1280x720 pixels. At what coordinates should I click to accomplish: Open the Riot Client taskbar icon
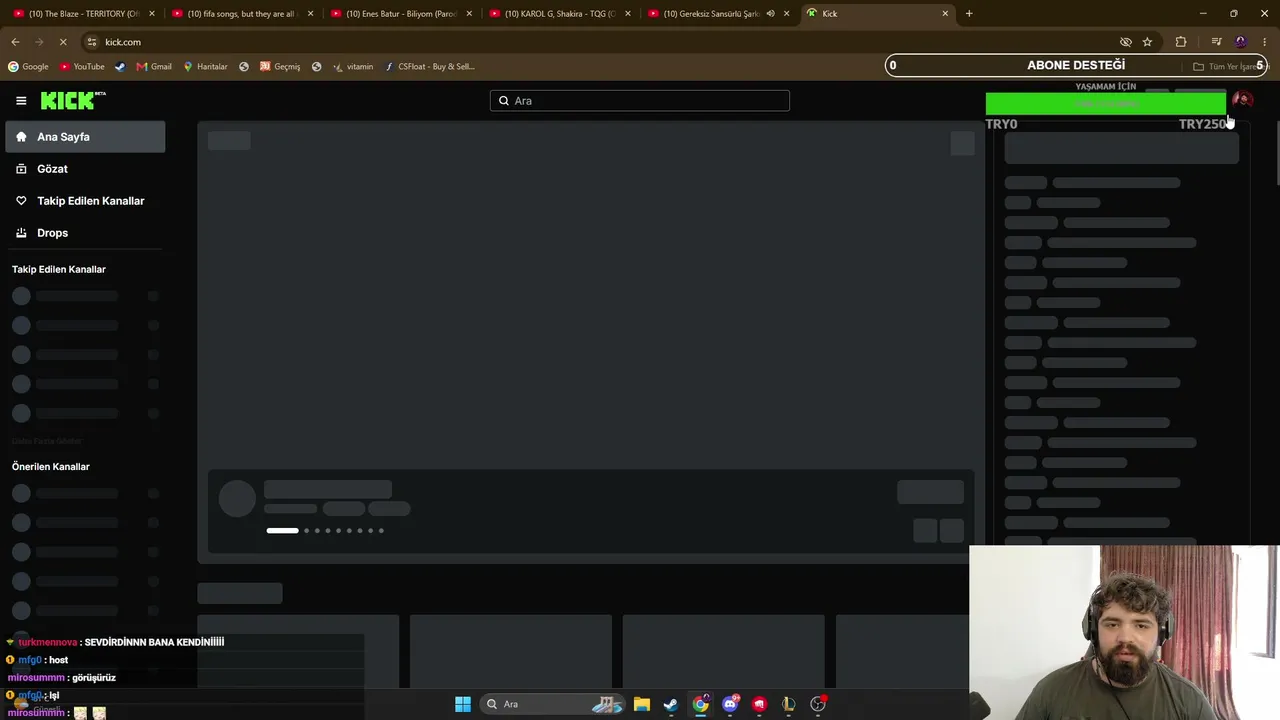coord(759,704)
